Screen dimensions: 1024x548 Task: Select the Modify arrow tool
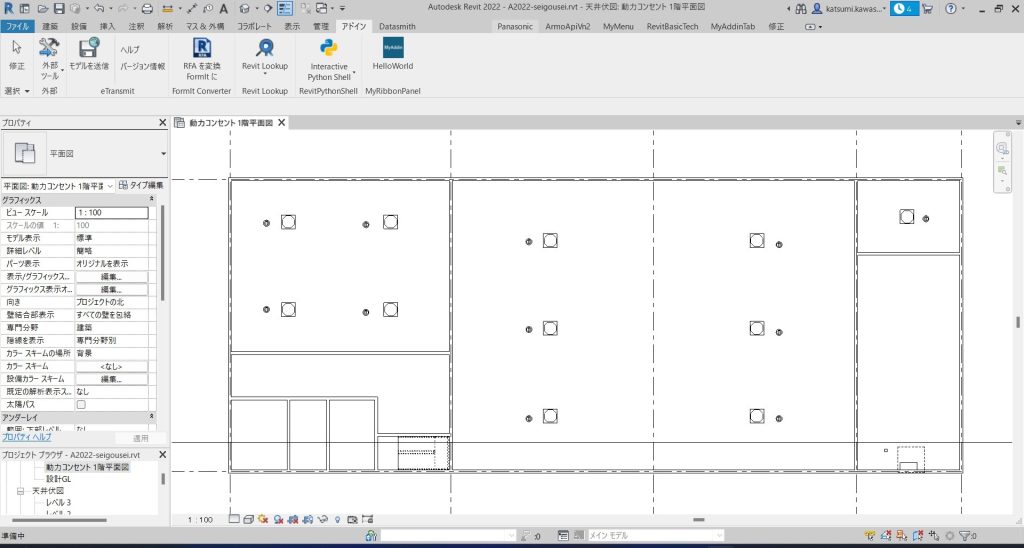pos(17,48)
